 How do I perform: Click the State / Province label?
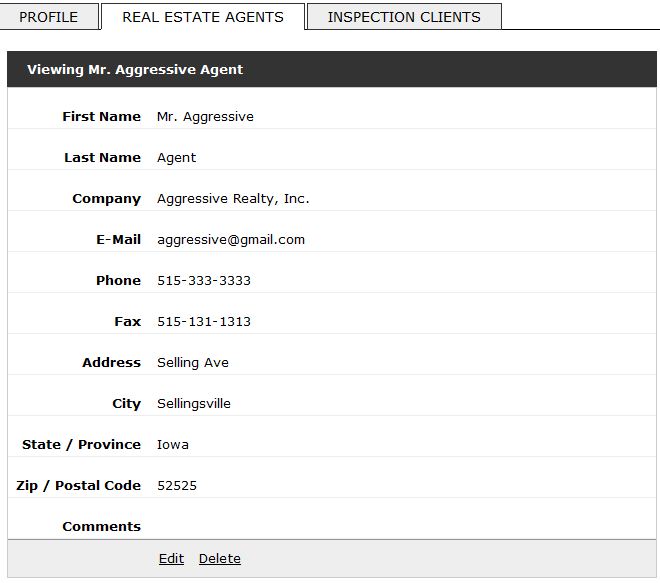pos(81,445)
